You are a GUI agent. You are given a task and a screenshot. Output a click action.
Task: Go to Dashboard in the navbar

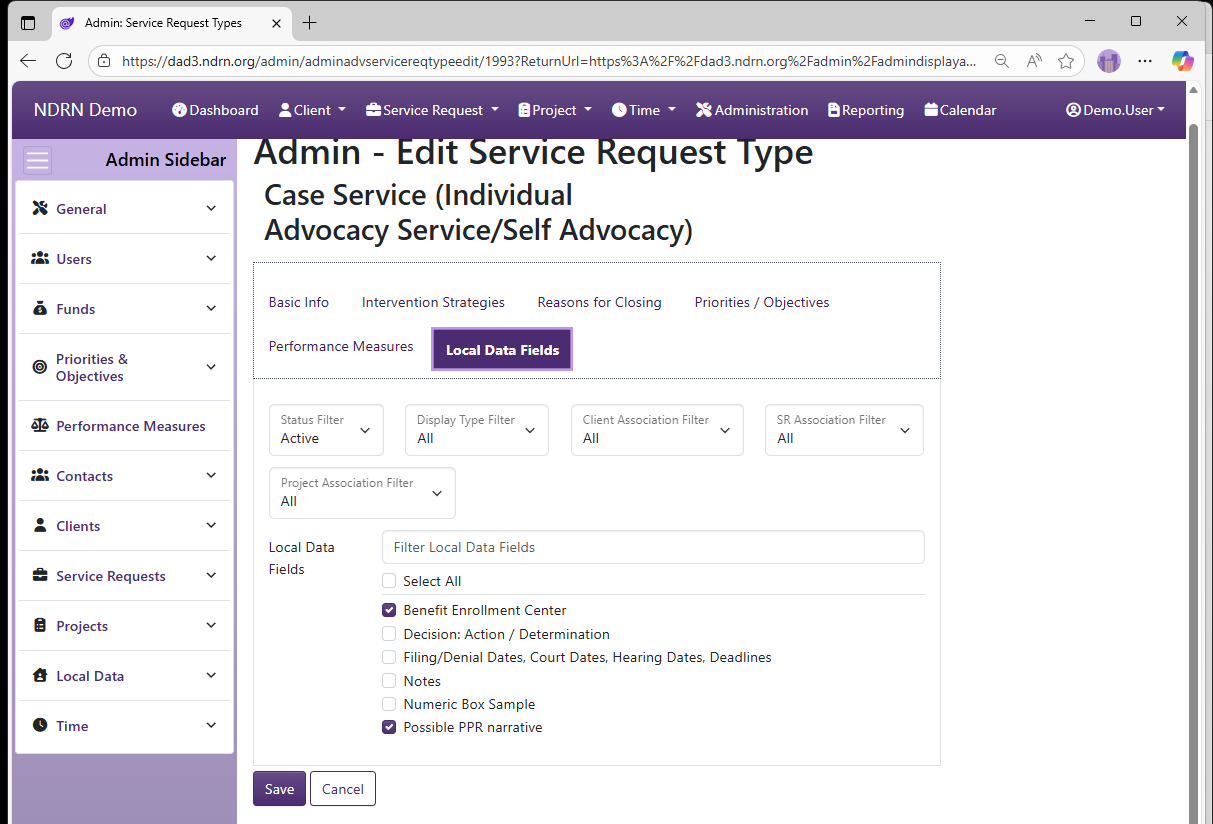(215, 110)
